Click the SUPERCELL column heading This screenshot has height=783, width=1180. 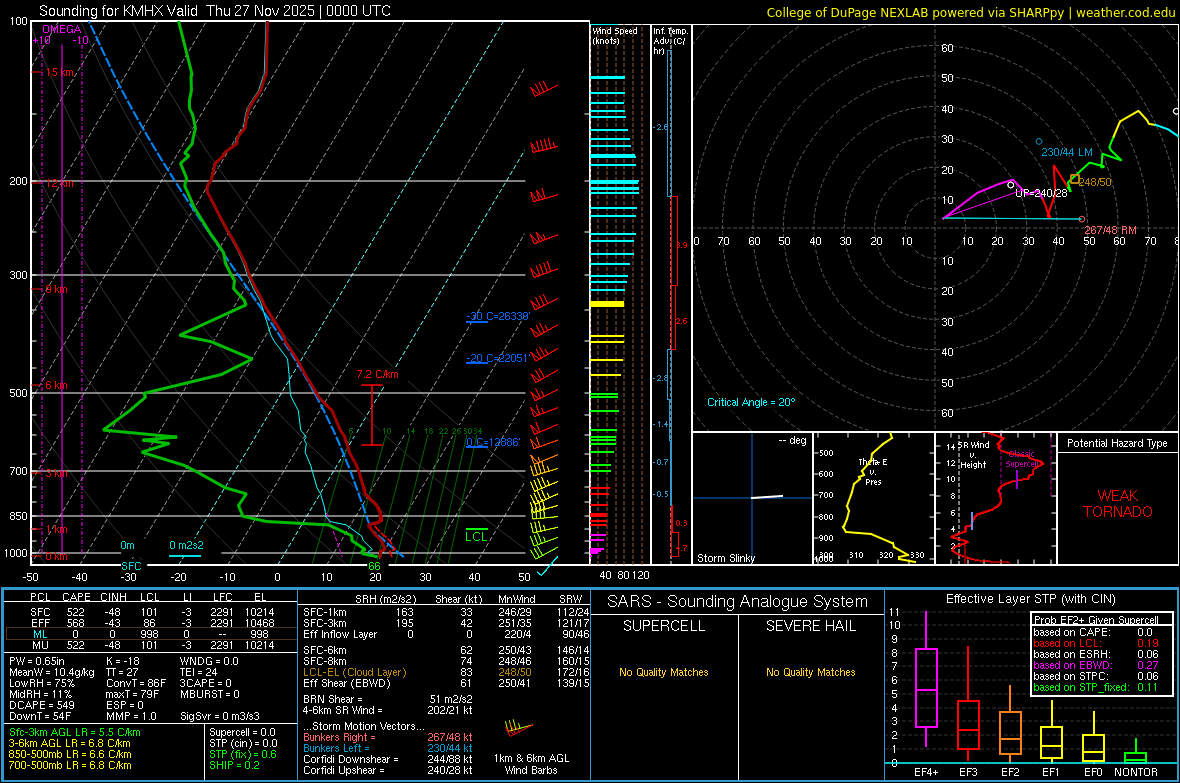point(664,626)
